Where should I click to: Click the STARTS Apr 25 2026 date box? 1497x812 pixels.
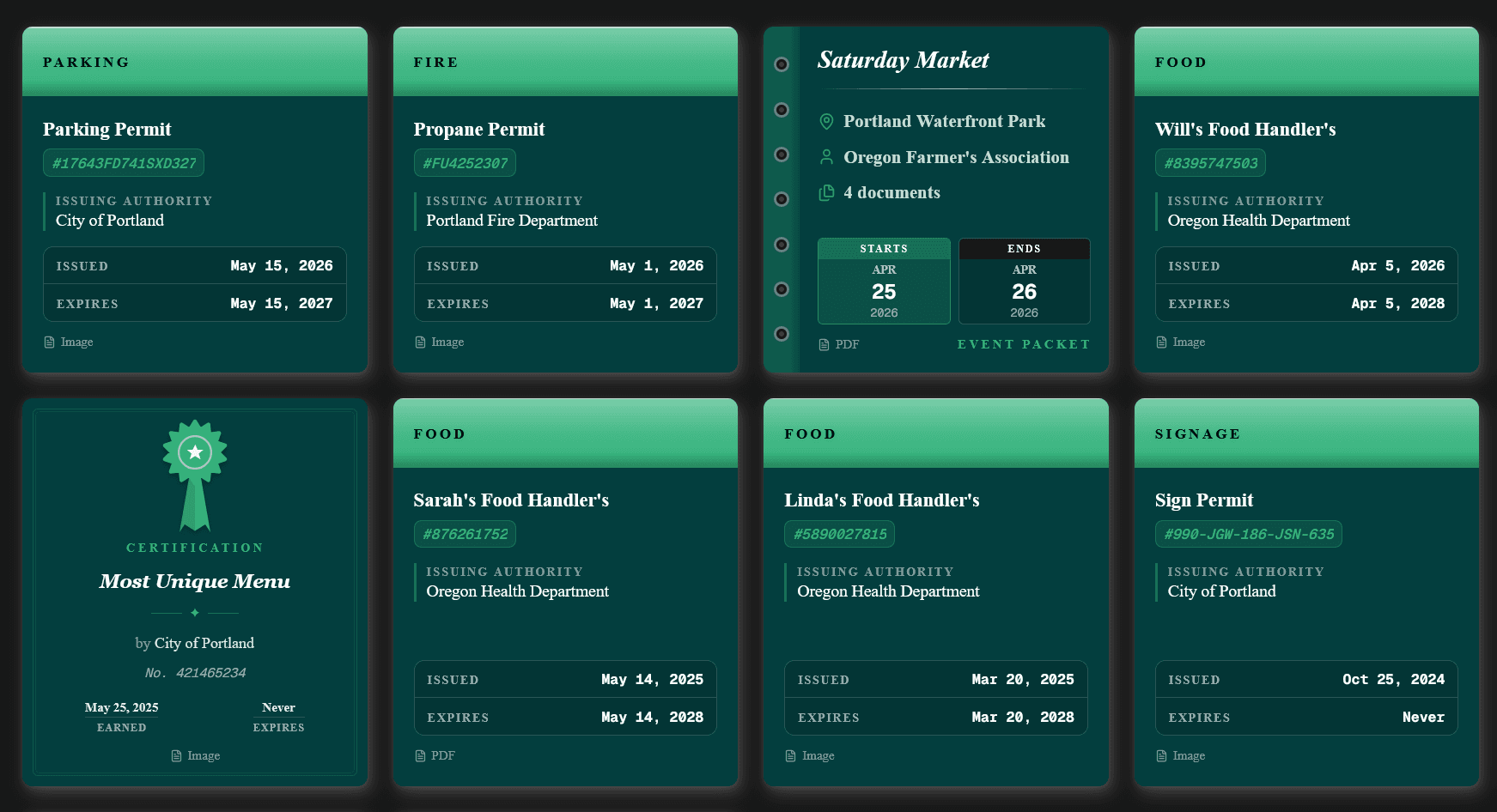tap(884, 281)
